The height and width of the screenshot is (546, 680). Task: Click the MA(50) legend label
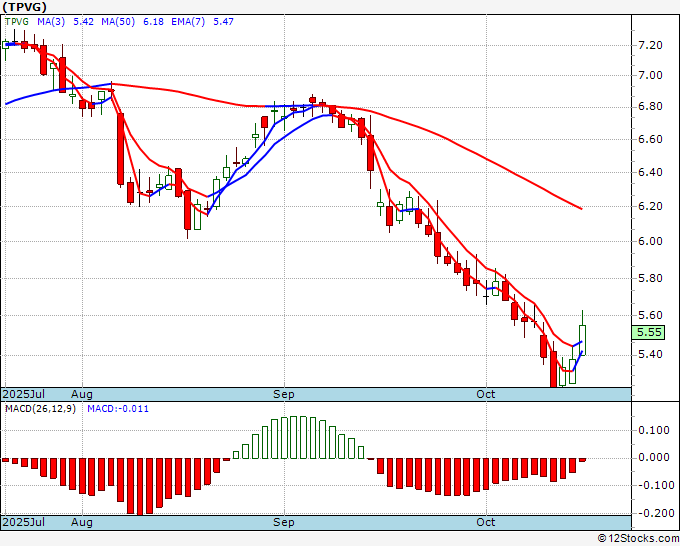click(x=118, y=22)
